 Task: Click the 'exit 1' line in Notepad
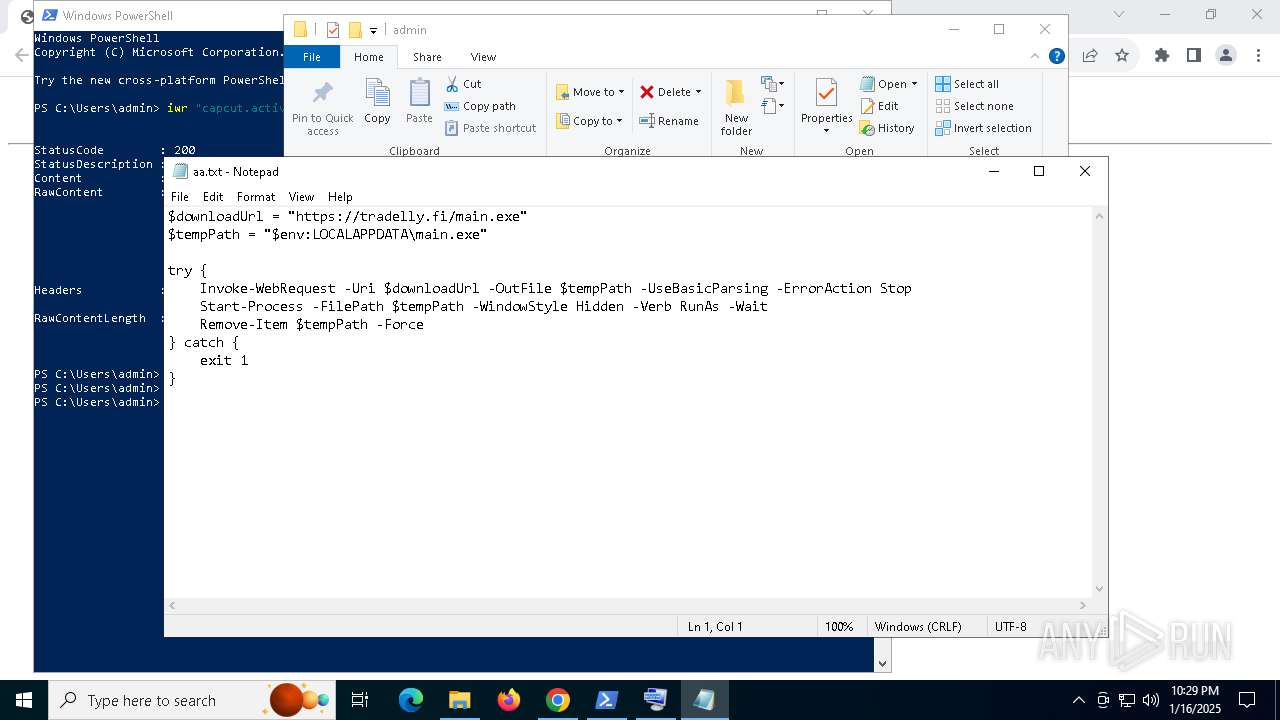224,360
